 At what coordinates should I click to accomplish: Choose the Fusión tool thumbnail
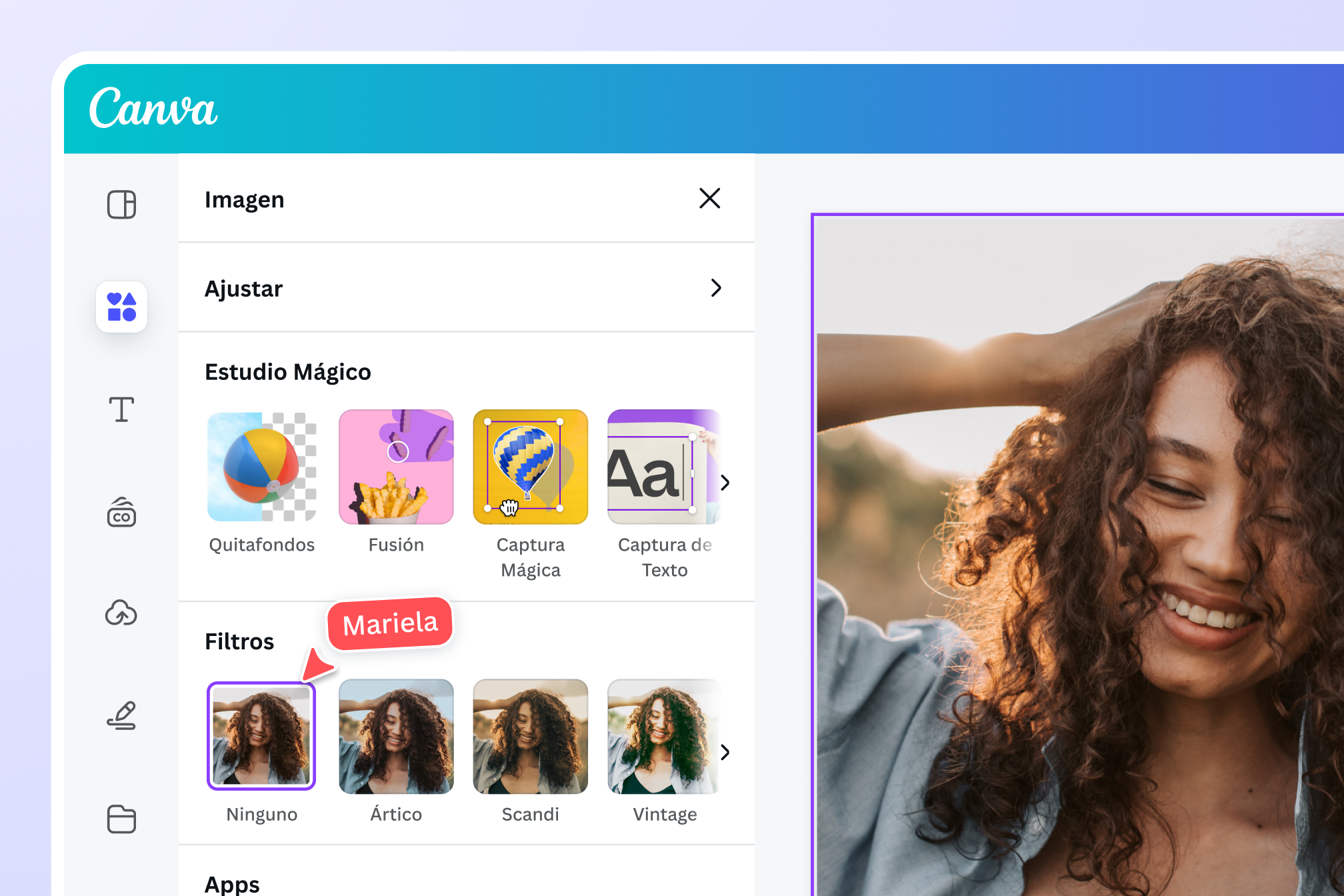pos(396,467)
